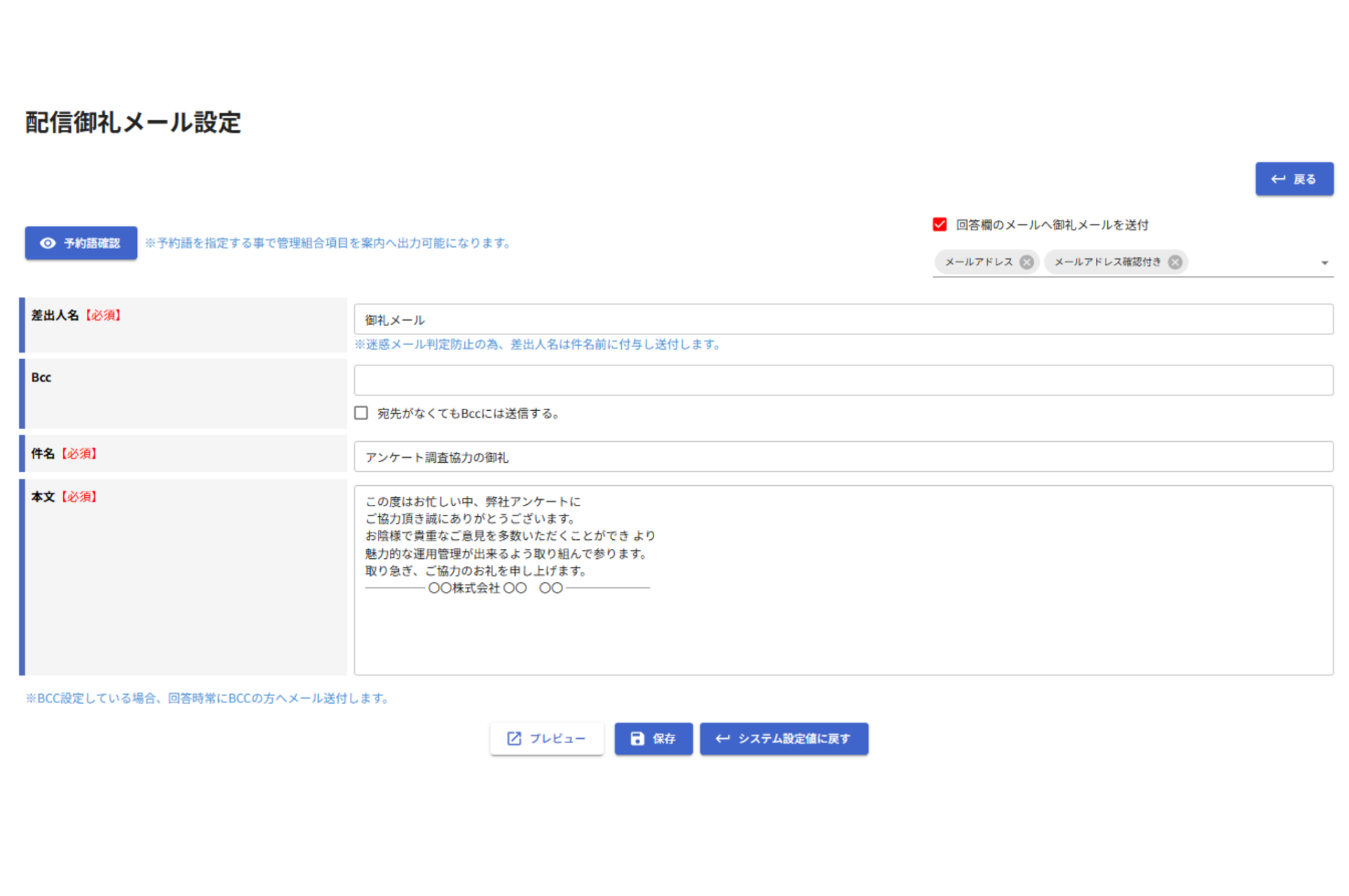Viewport: 1349px width, 896px height.
Task: Select the メールアドレス確認付き chip label
Action: pos(1107,262)
